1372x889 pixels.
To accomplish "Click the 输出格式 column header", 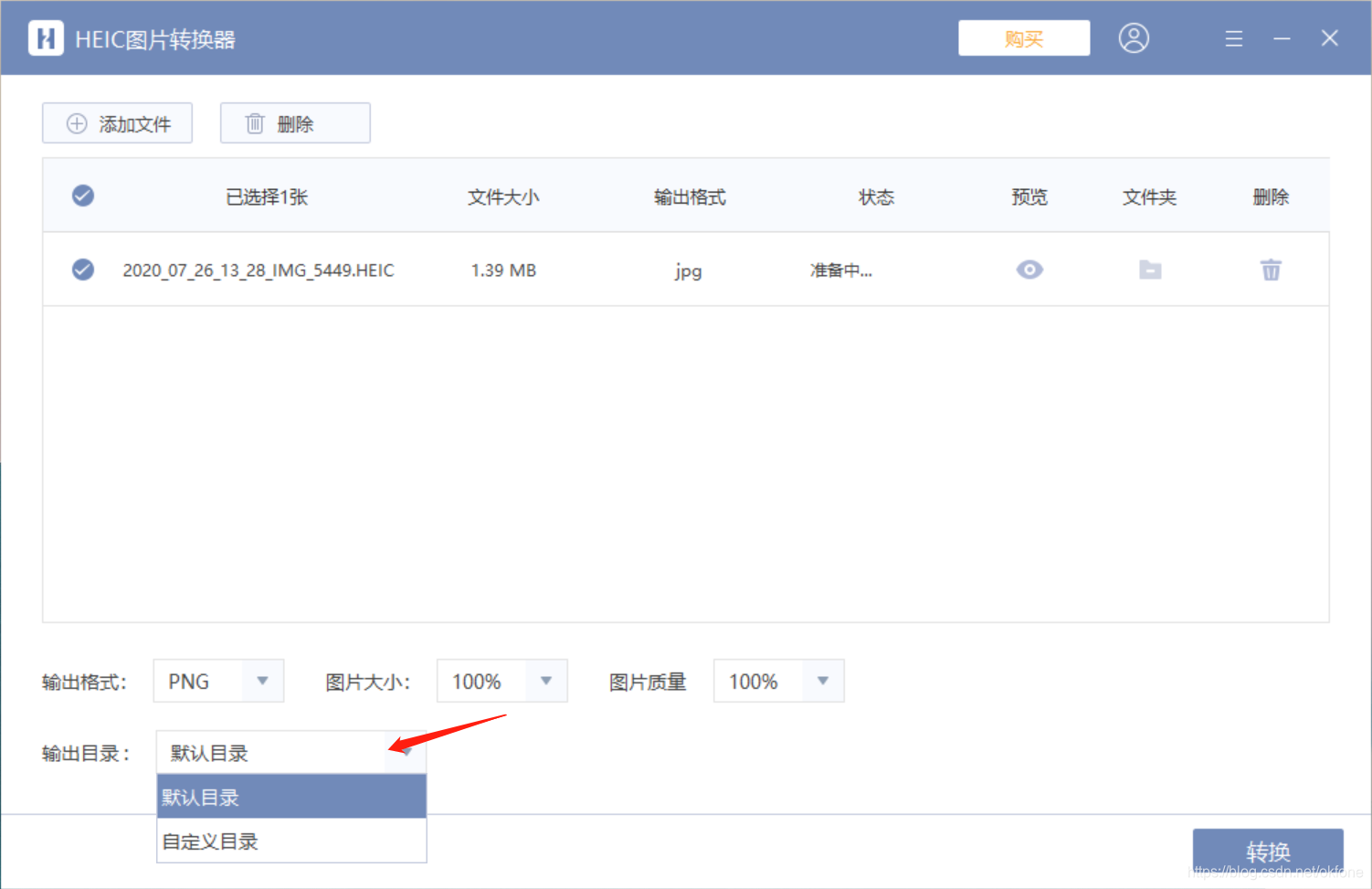I will 690,197.
